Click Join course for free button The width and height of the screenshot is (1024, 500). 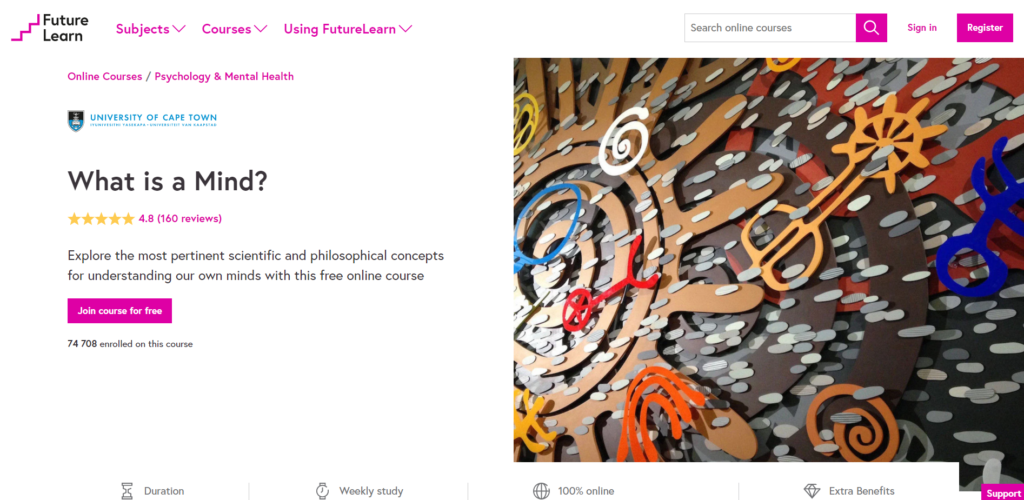[x=120, y=311]
